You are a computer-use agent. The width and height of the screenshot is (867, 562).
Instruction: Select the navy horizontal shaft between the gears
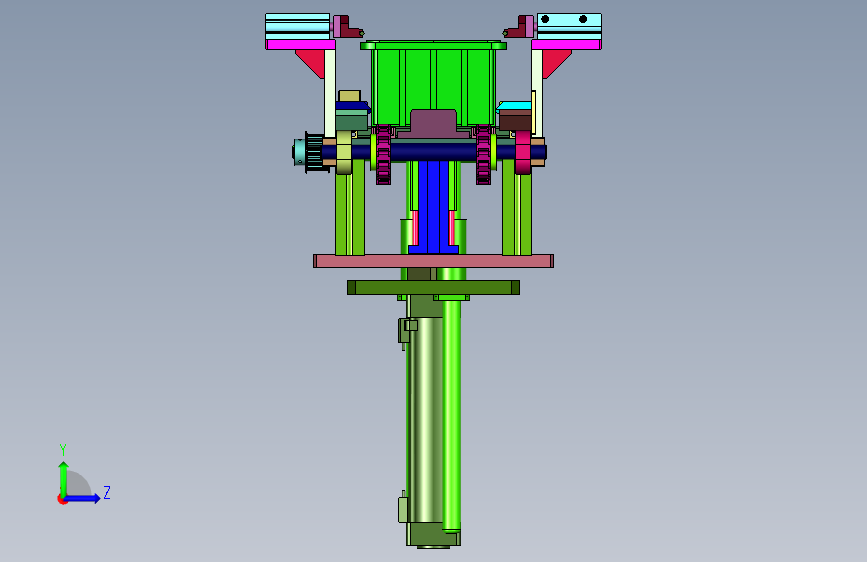(433, 152)
